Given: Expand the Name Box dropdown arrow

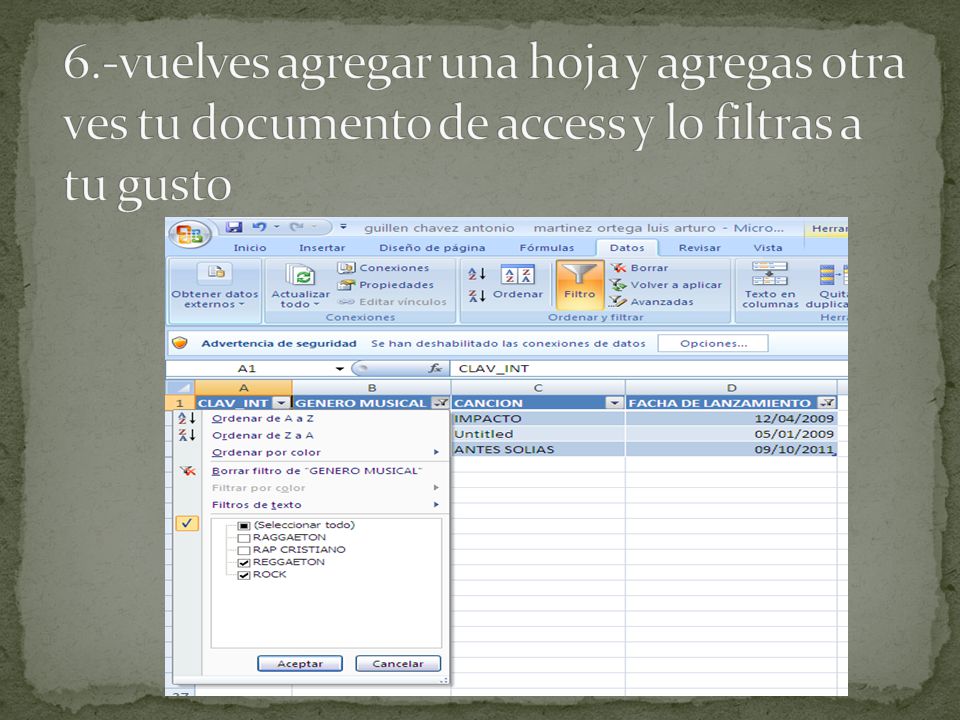Looking at the screenshot, I should point(339,369).
